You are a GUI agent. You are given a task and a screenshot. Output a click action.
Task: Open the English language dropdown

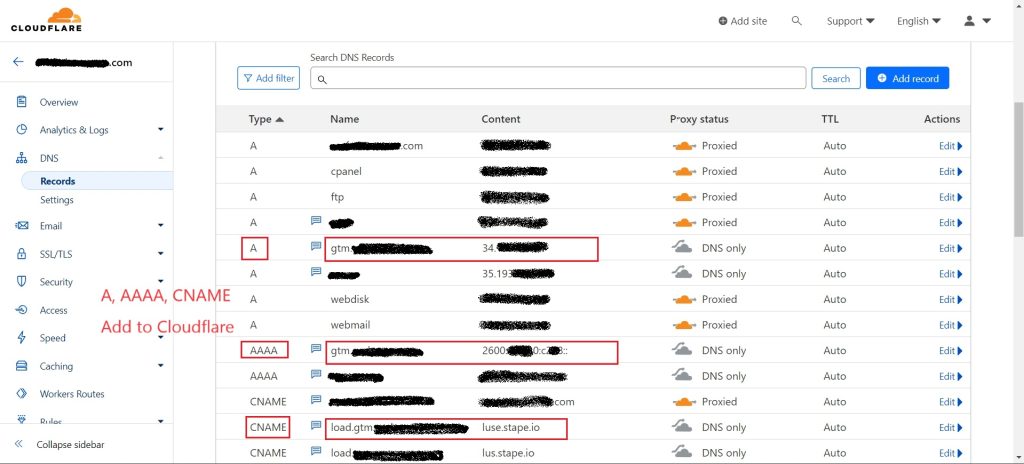919,21
